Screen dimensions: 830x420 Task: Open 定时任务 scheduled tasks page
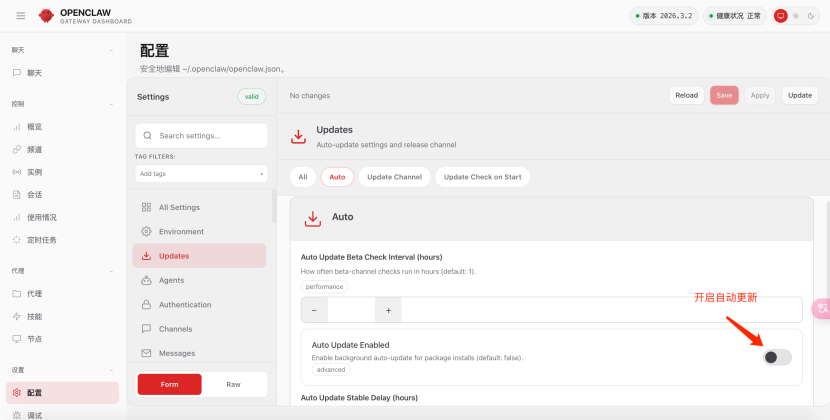62,240
